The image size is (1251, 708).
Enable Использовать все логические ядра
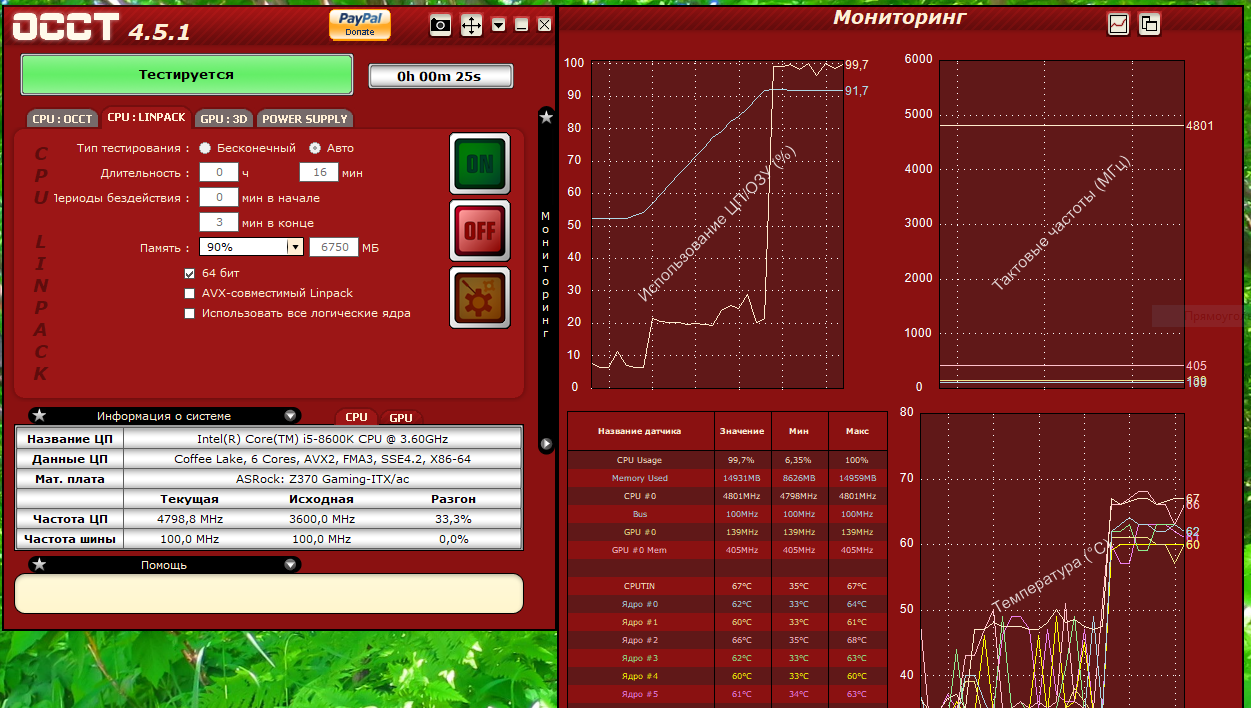click(x=190, y=313)
